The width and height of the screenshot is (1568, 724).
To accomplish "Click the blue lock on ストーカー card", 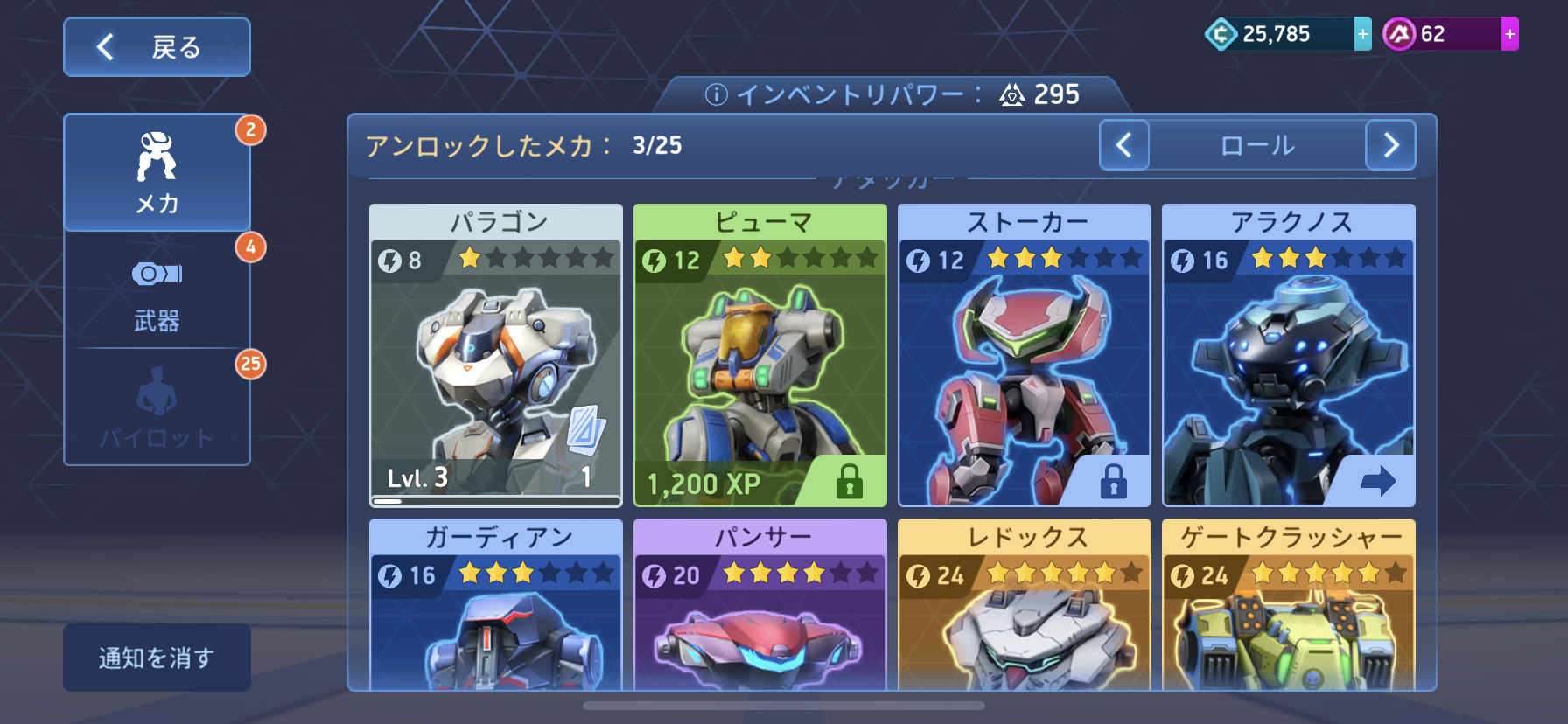I will click(x=1113, y=481).
